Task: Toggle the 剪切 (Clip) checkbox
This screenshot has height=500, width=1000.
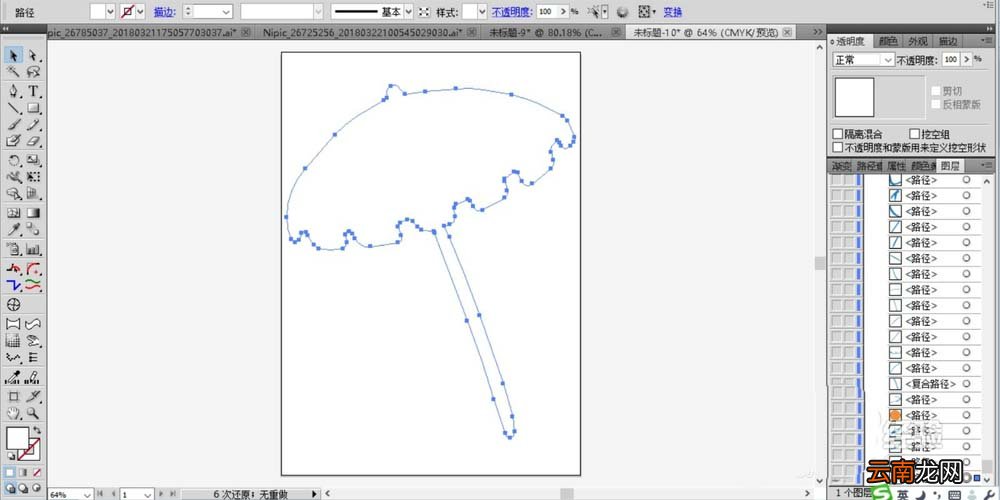Action: [936, 91]
